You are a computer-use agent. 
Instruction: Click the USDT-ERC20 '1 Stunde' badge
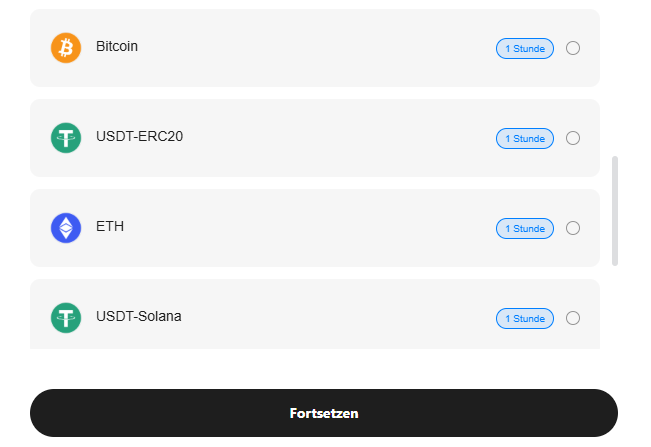(525, 138)
